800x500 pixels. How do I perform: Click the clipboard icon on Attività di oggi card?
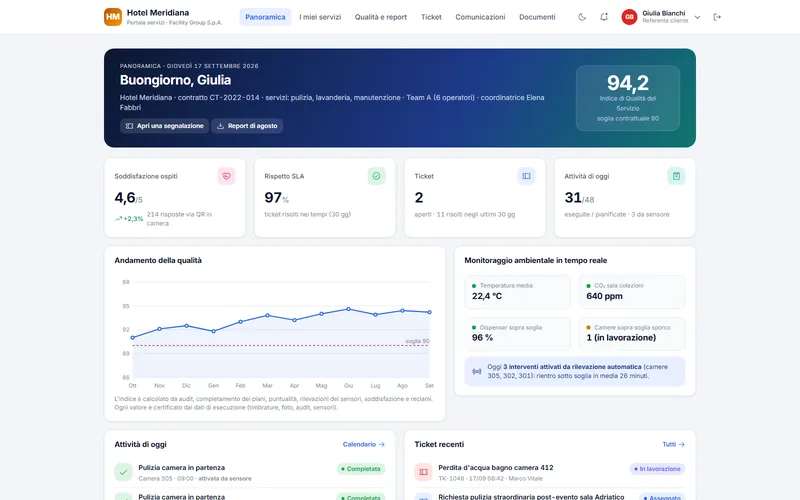[676, 176]
